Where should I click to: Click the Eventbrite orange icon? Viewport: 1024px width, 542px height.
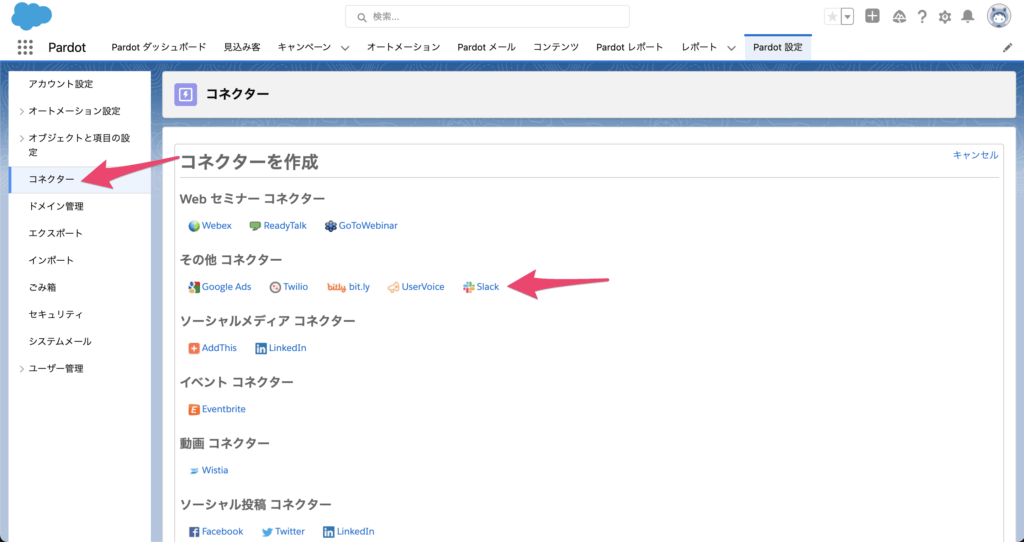coord(194,409)
